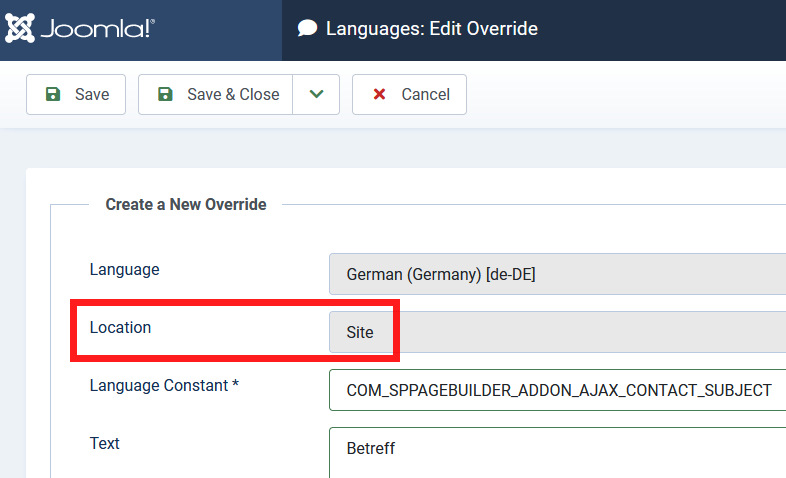Click the Create a New Override legend

click(x=186, y=204)
